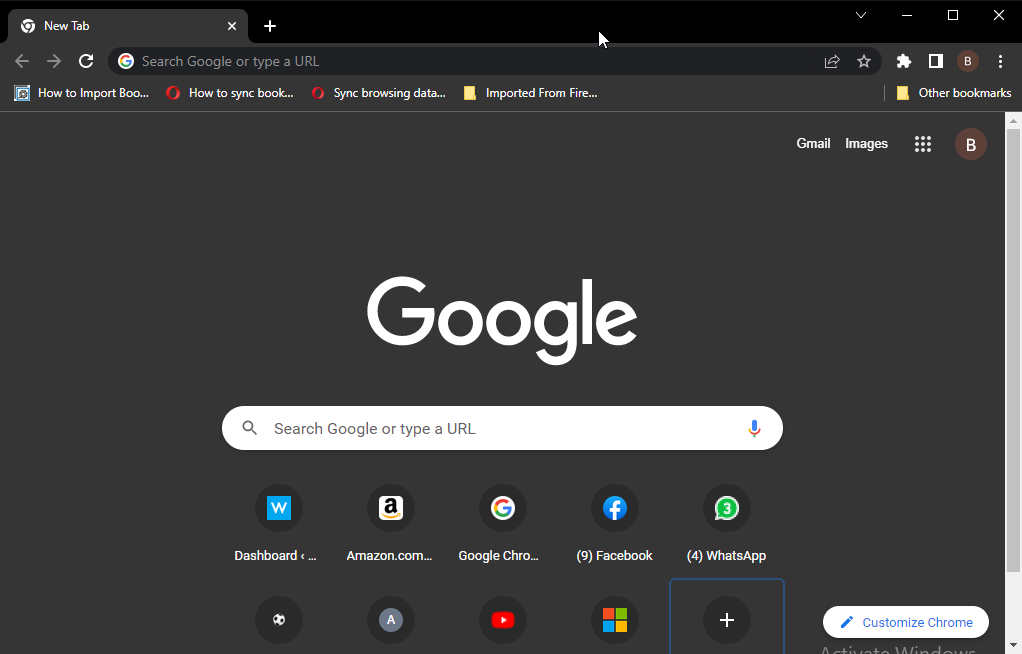
Task: Reload the page with the refresh icon
Action: (x=86, y=61)
